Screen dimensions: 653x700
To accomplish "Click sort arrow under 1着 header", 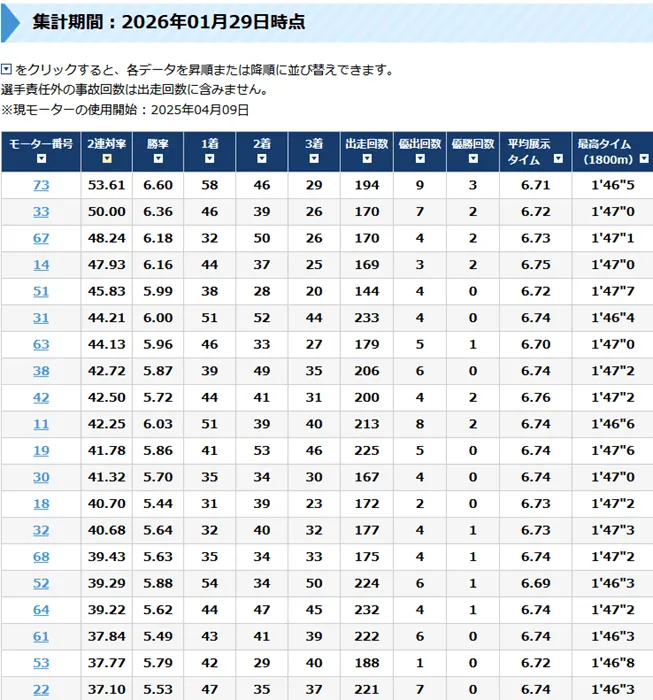I will (x=209, y=159).
